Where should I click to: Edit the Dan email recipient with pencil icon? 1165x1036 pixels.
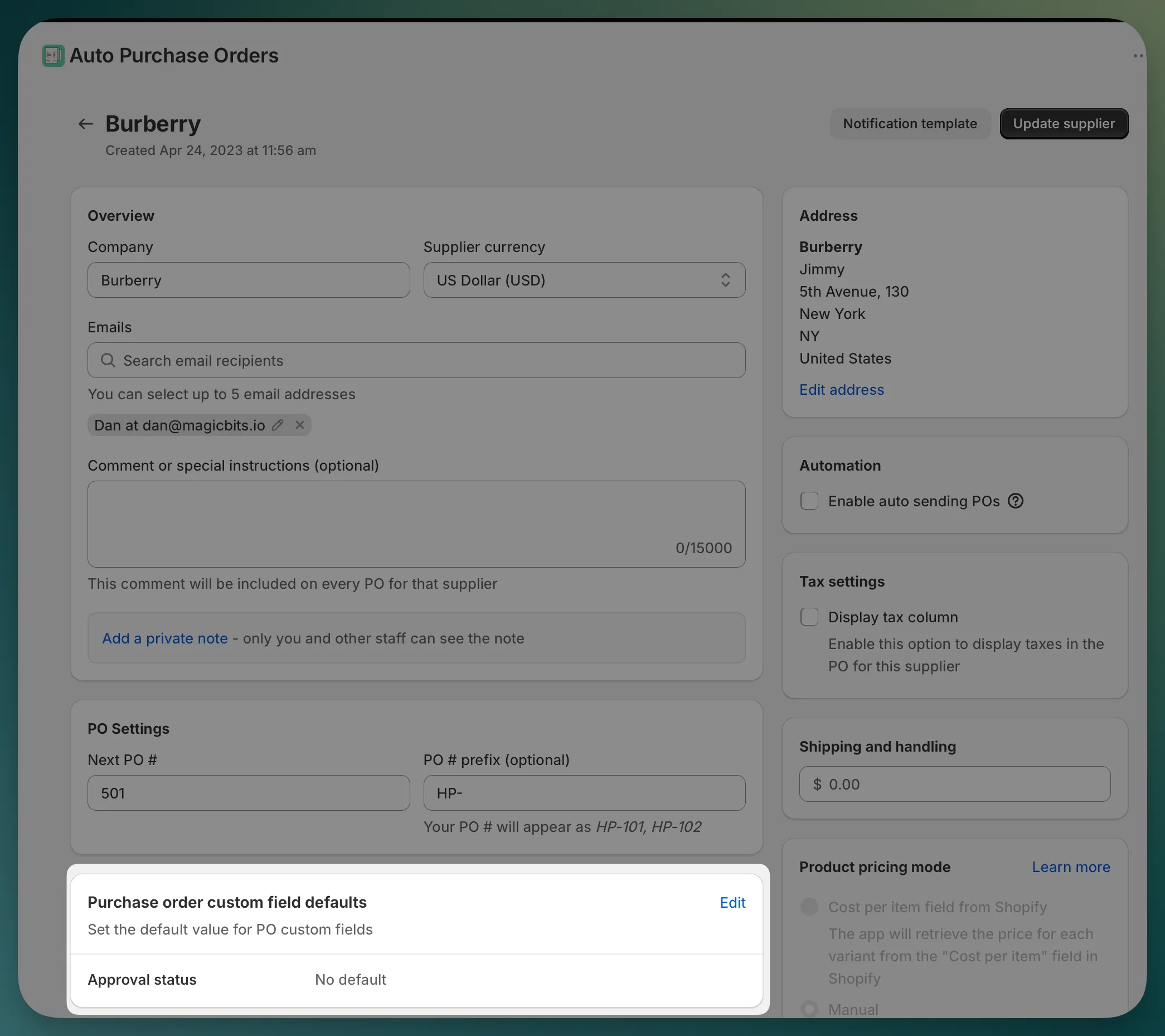click(x=278, y=425)
